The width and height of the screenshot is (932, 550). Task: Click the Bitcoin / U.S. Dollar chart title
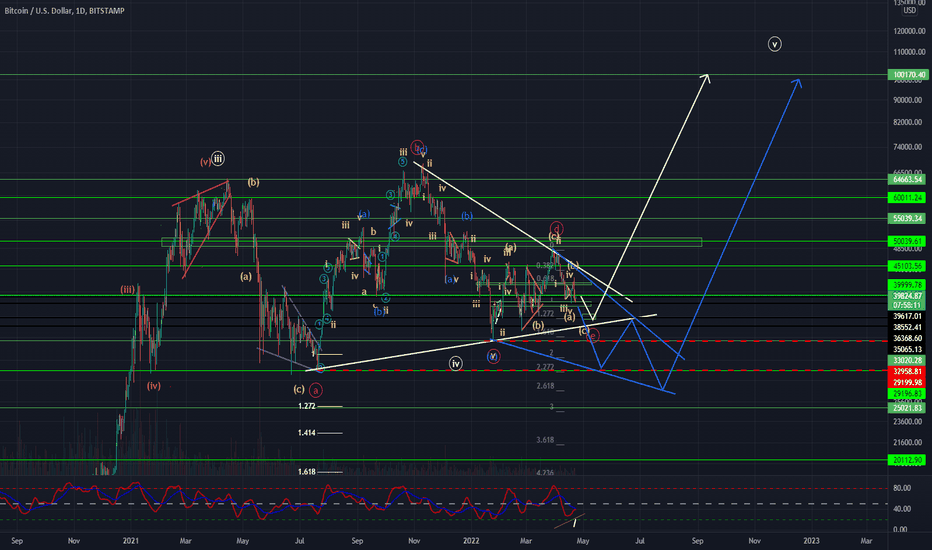click(64, 11)
